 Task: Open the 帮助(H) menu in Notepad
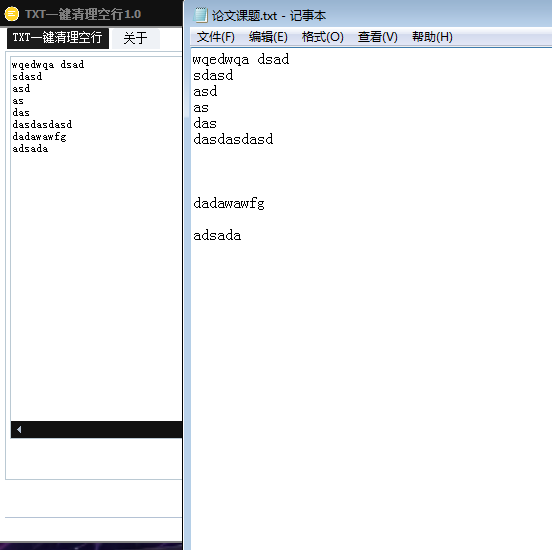pyautogui.click(x=432, y=37)
